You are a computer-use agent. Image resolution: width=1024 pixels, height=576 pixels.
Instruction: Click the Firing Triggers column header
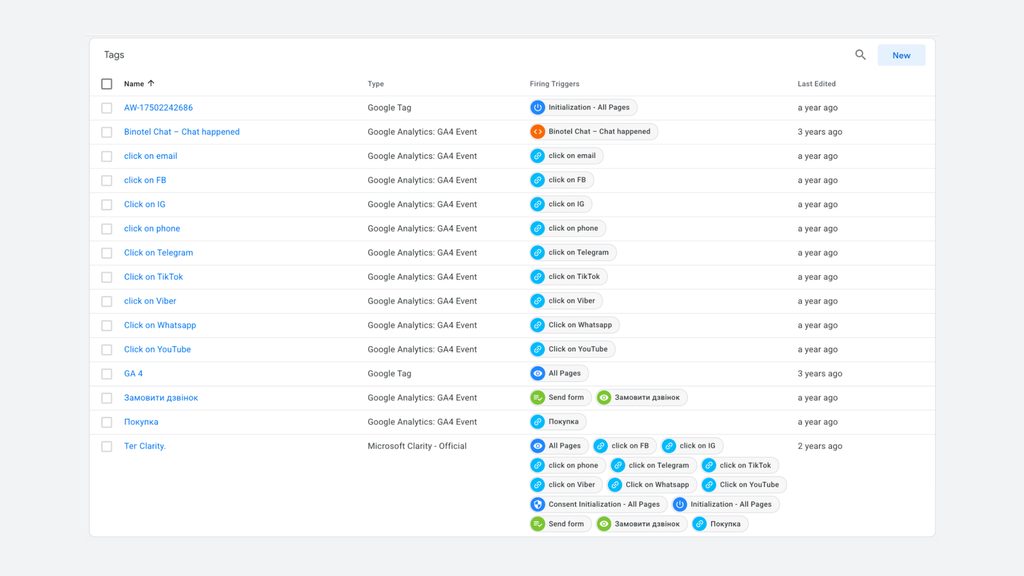coord(554,84)
